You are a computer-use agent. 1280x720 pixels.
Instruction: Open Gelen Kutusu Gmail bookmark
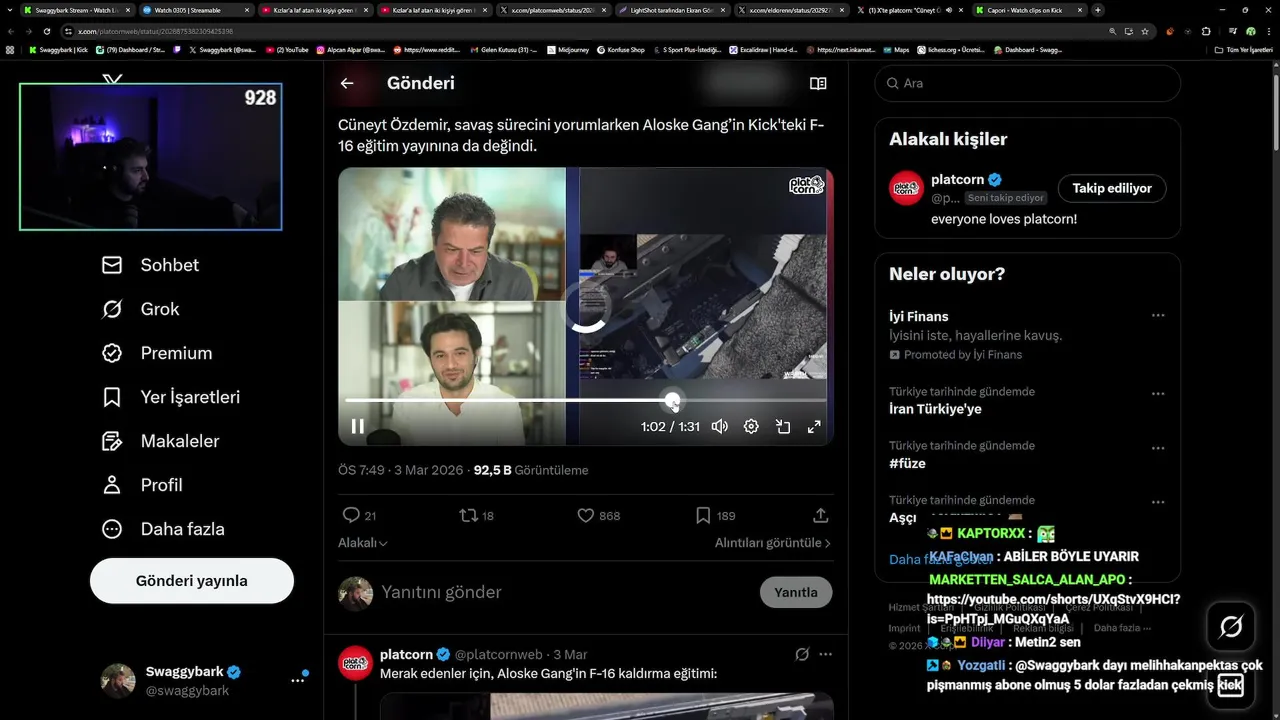(503, 49)
